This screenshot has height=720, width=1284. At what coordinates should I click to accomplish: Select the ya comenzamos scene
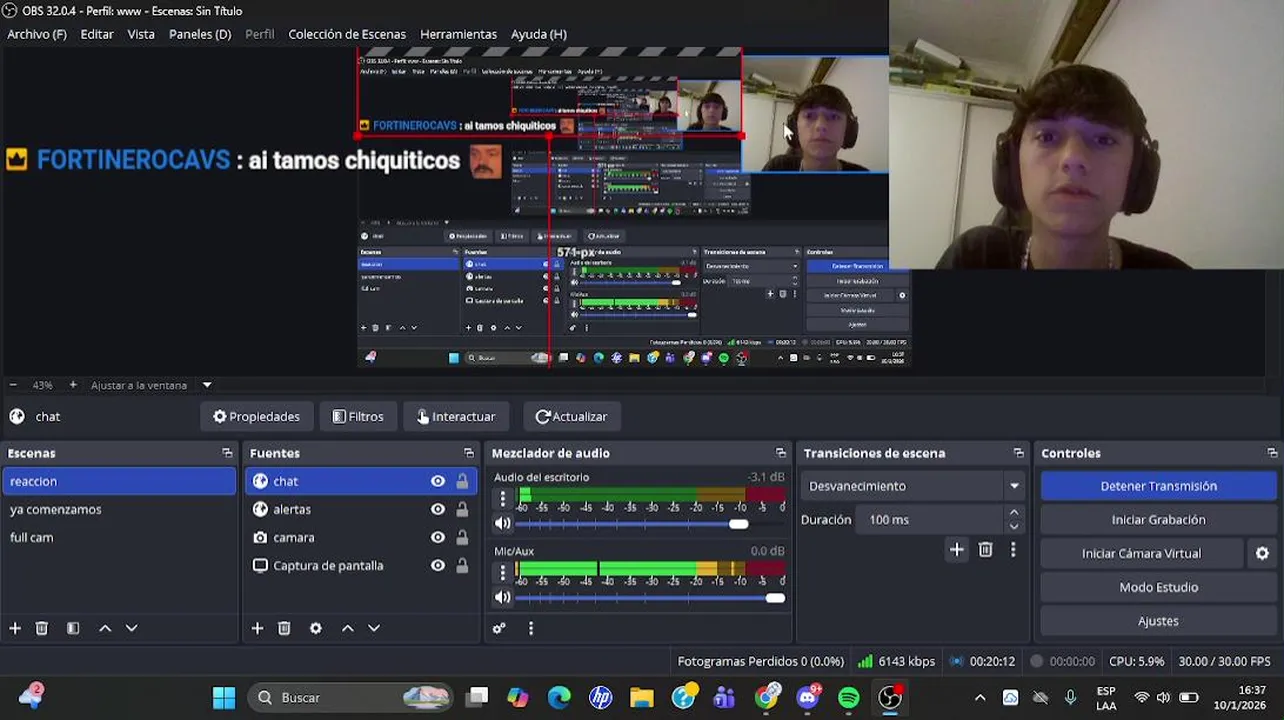click(x=119, y=509)
